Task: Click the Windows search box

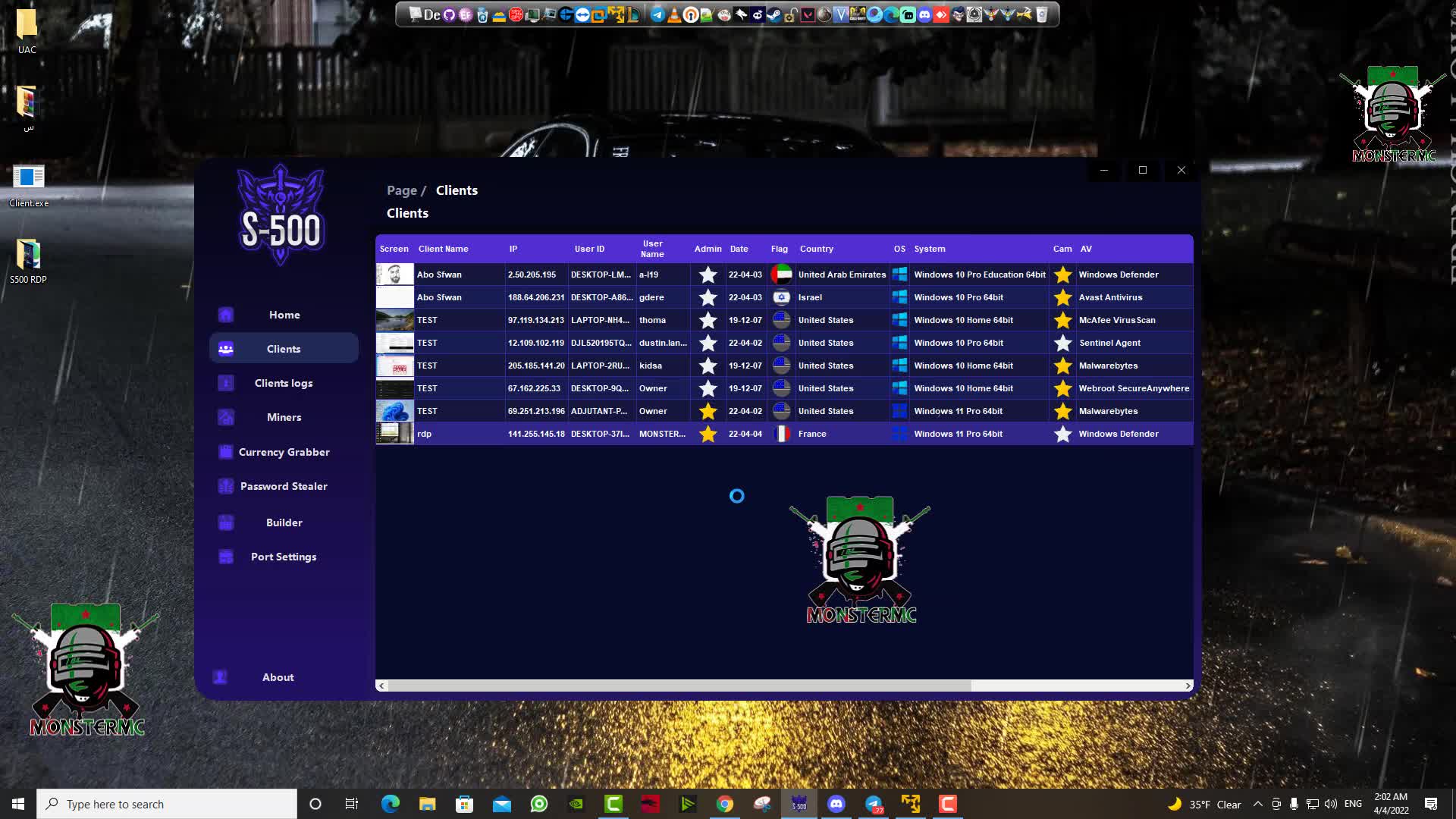Action: tap(167, 804)
